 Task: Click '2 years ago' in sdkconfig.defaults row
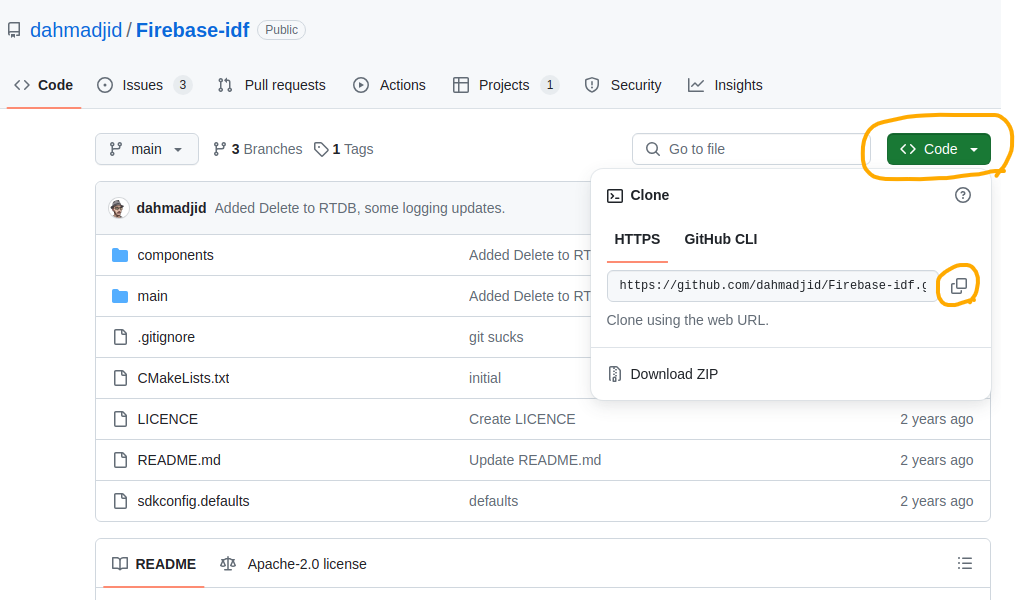tap(936, 501)
